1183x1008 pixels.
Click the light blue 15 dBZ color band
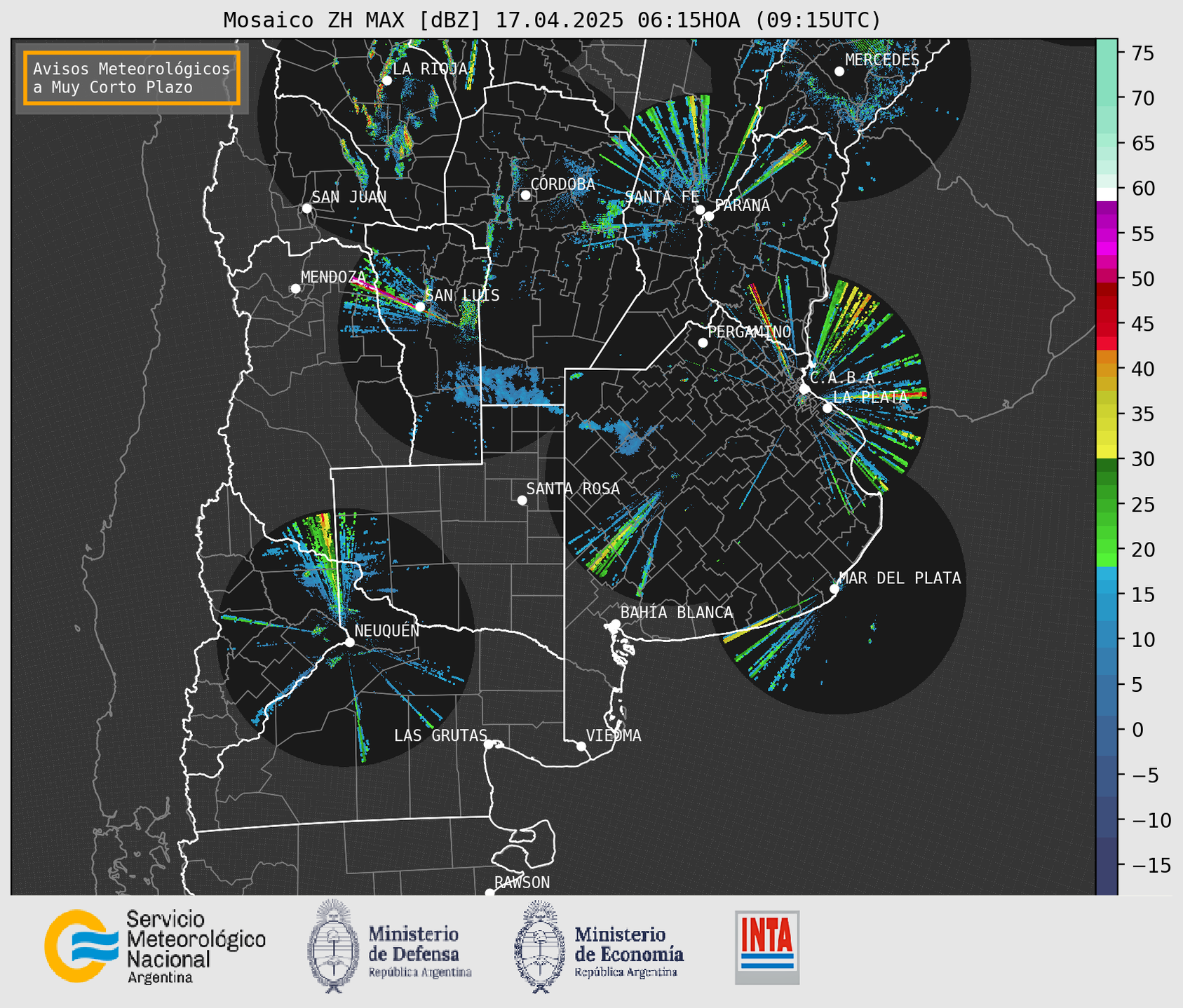[x=1107, y=595]
